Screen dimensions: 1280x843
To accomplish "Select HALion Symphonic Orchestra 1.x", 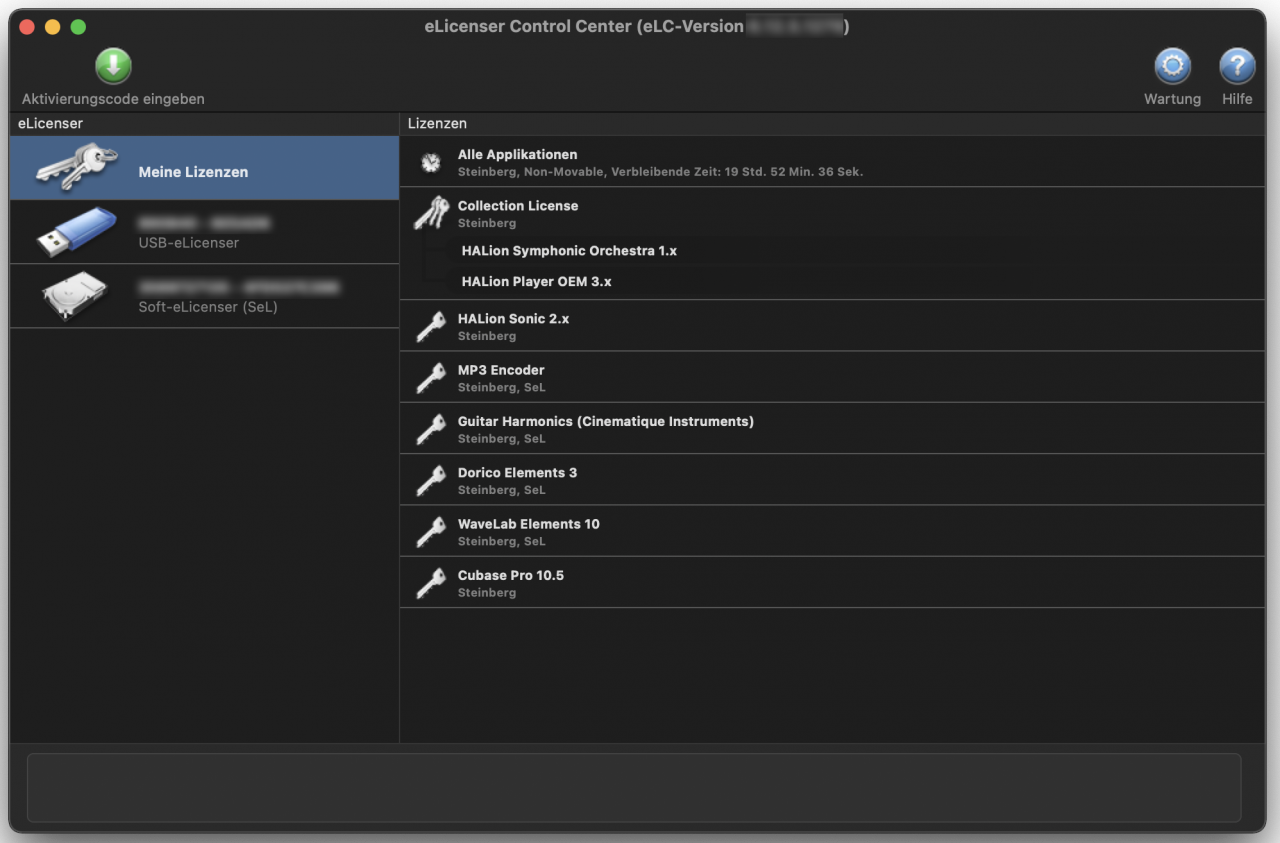I will pos(569,250).
